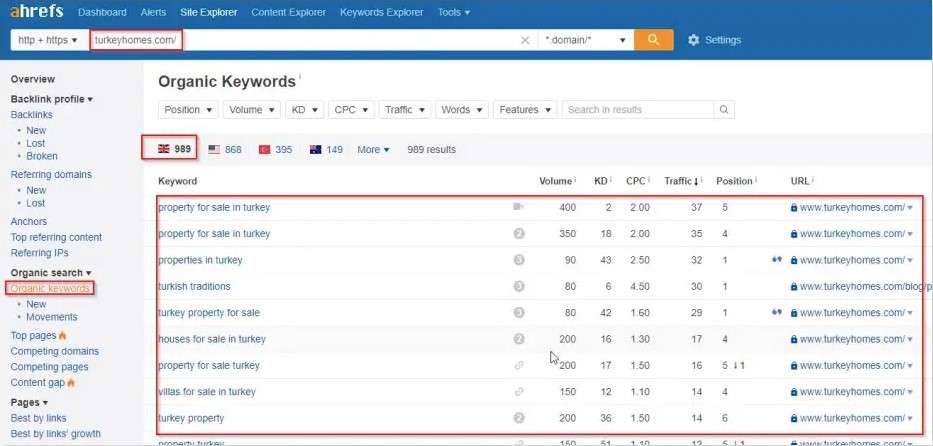Screen dimensions: 933x446
Task: Open the CPC filter dropdown
Action: coord(351,109)
